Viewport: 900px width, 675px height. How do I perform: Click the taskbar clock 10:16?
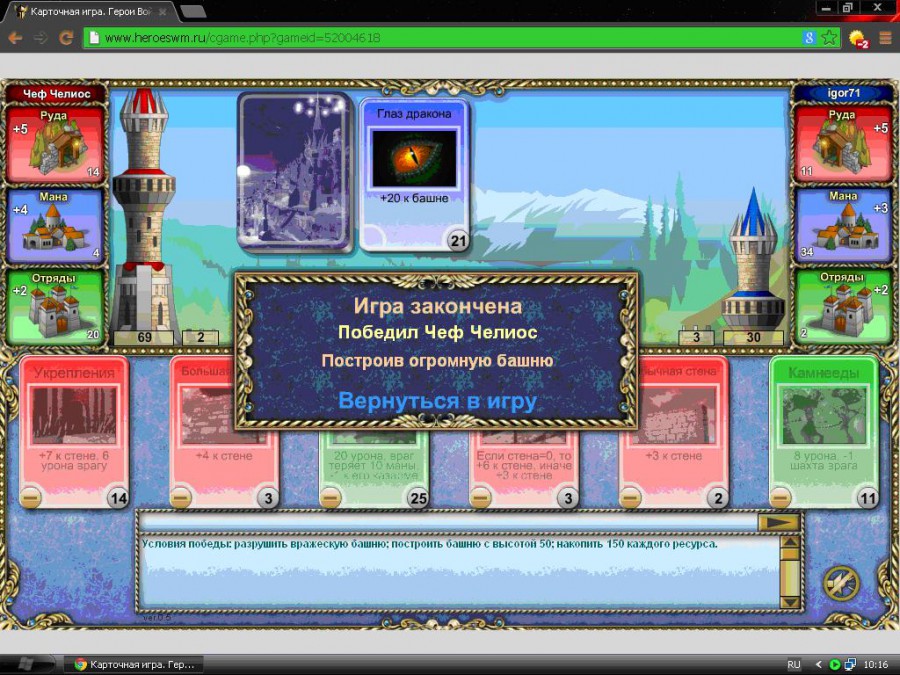tap(876, 665)
